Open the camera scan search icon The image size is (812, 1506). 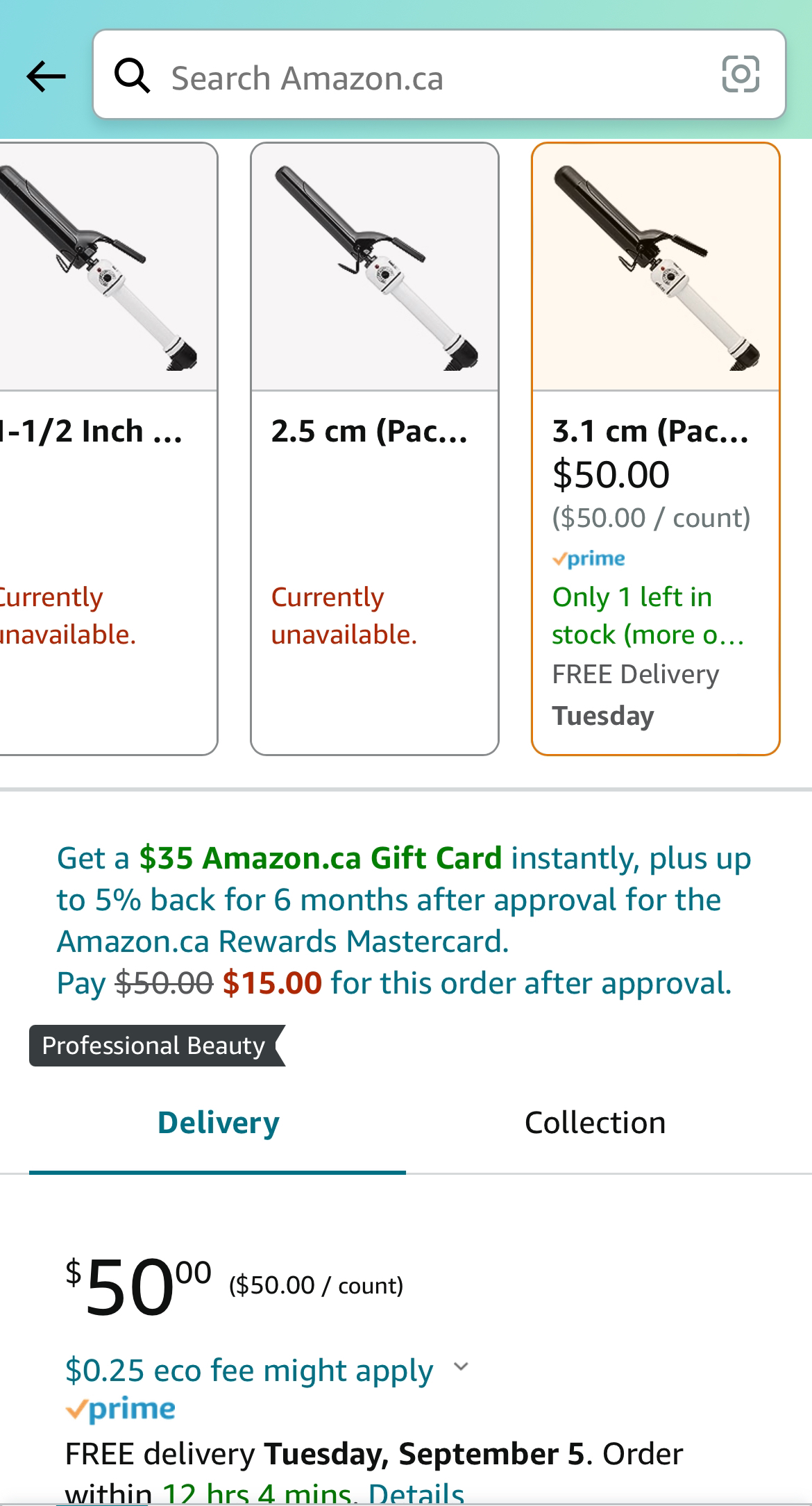(x=740, y=74)
